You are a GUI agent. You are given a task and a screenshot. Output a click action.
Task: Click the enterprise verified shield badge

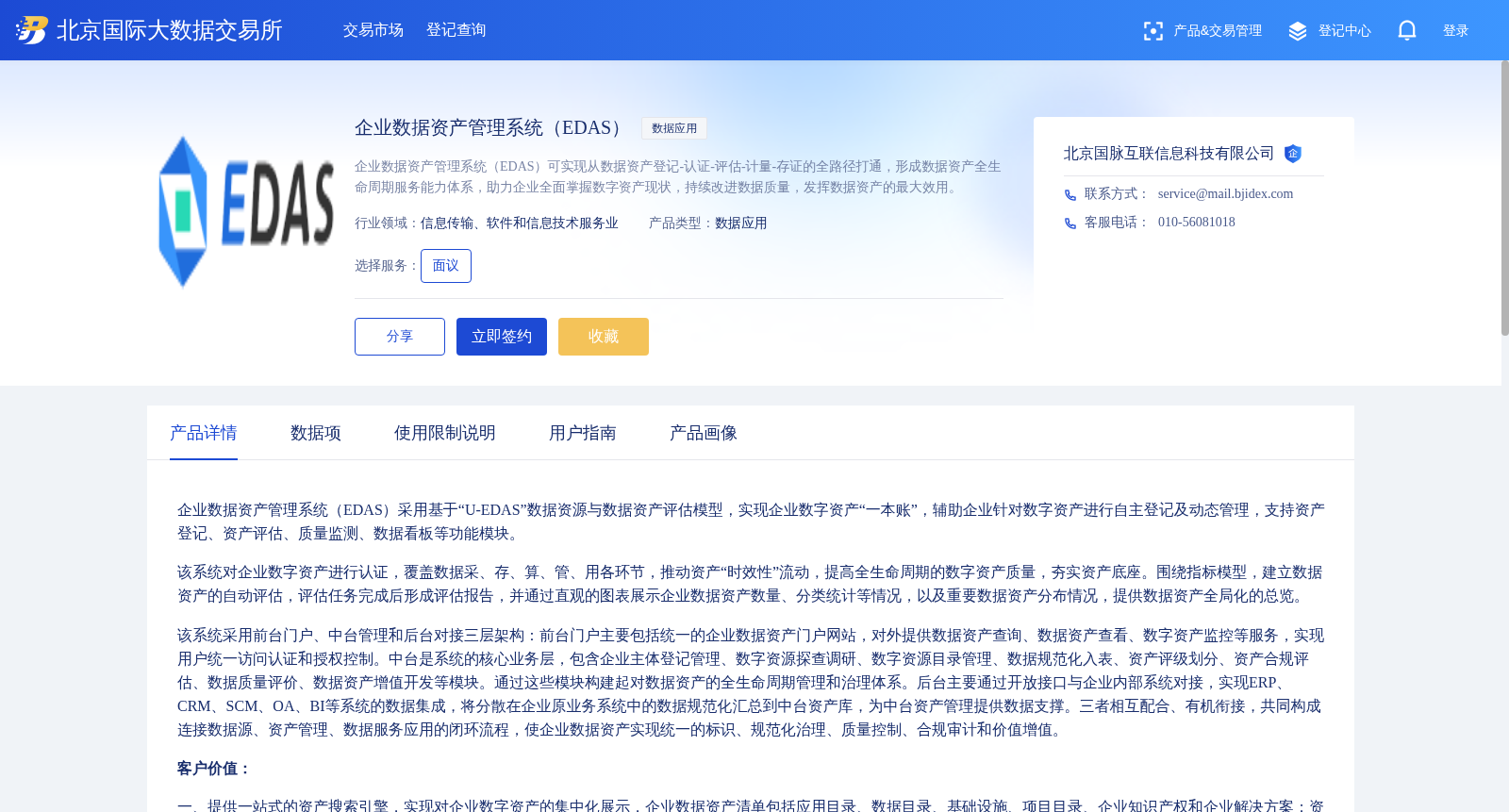tap(1293, 154)
